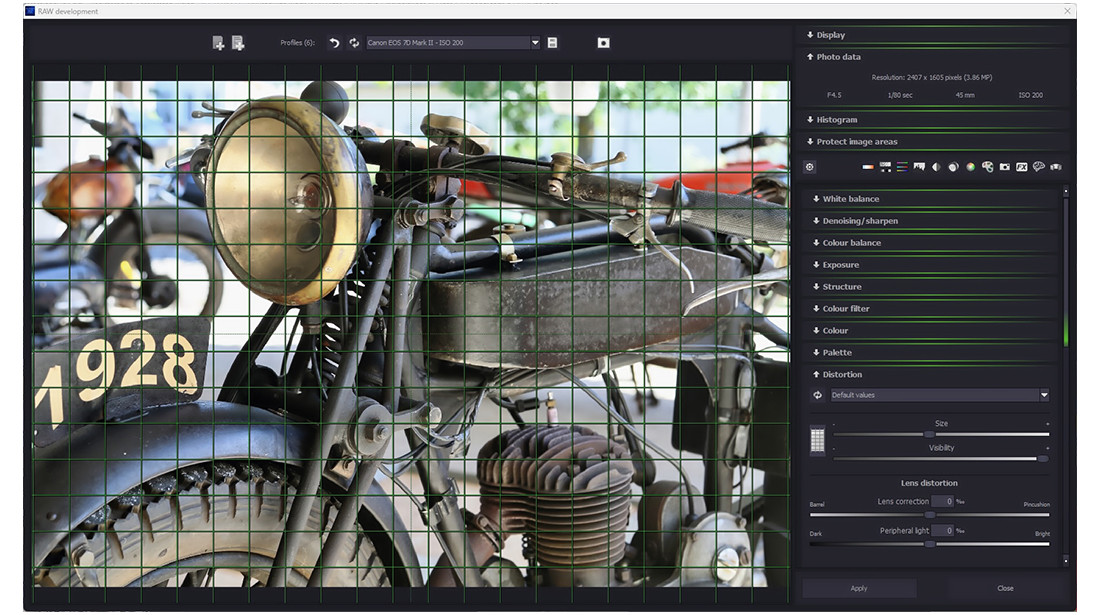The height and width of the screenshot is (615, 1100).
Task: Click the reset icon beside Default values
Action: point(817,395)
